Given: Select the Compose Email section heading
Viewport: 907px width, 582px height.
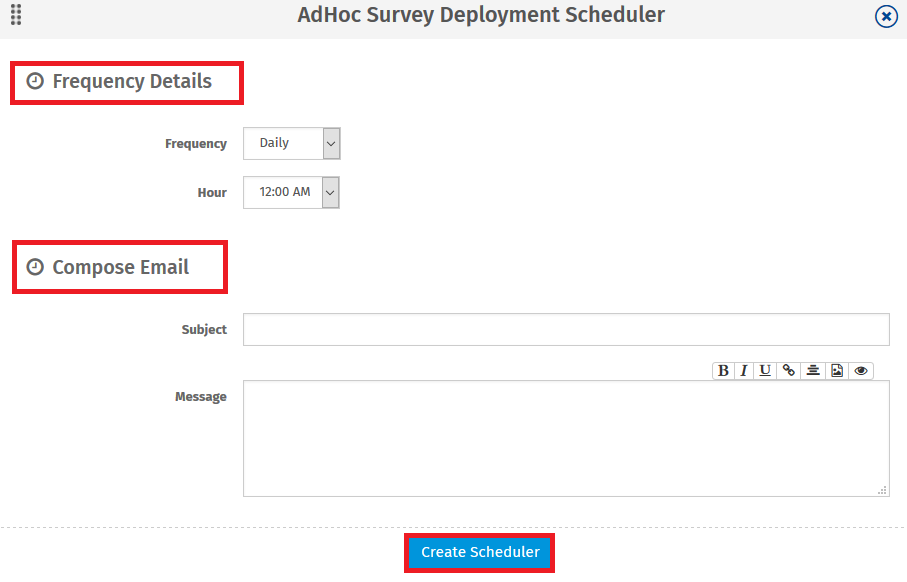Looking at the screenshot, I should (121, 267).
